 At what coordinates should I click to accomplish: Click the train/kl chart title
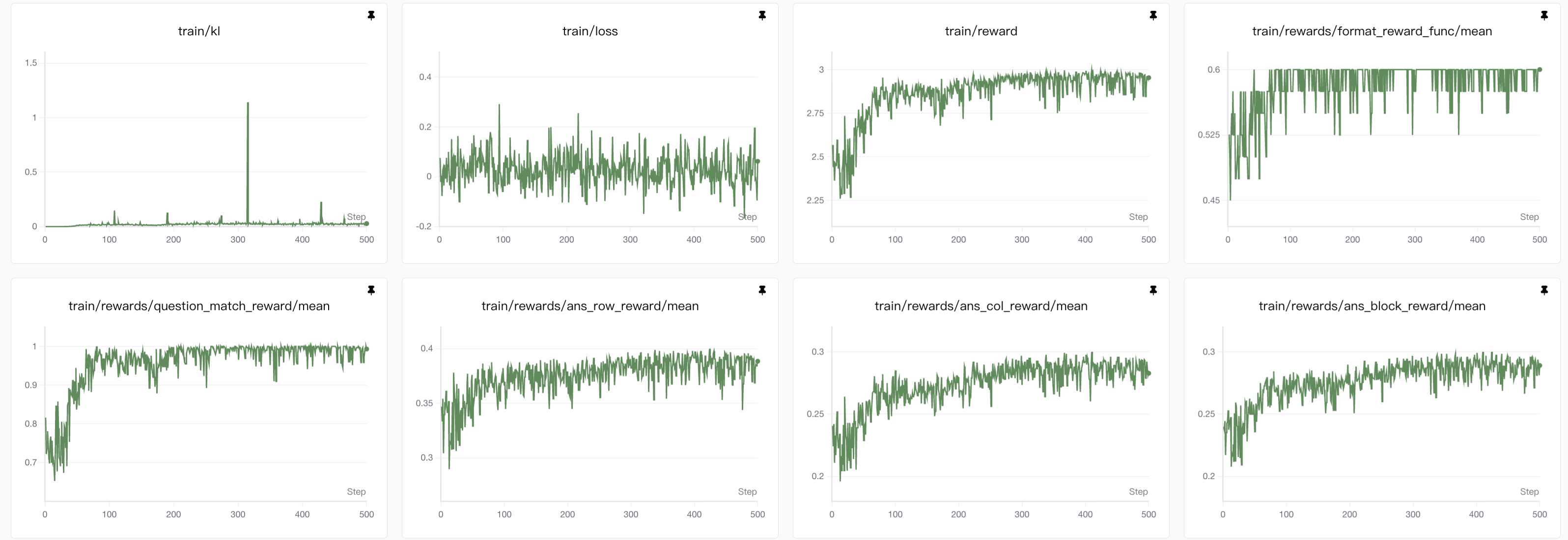(199, 31)
